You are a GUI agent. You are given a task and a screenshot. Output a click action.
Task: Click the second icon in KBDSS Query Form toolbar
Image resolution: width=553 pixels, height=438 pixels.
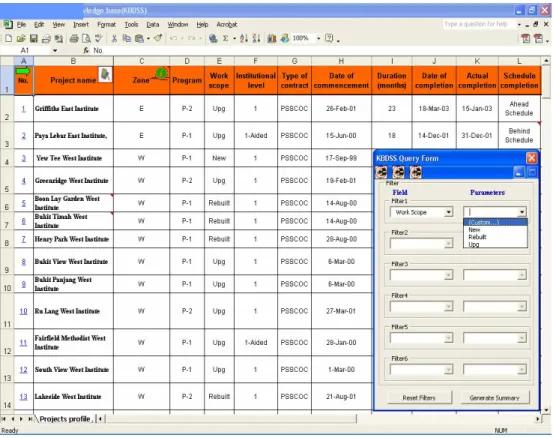tap(399, 172)
